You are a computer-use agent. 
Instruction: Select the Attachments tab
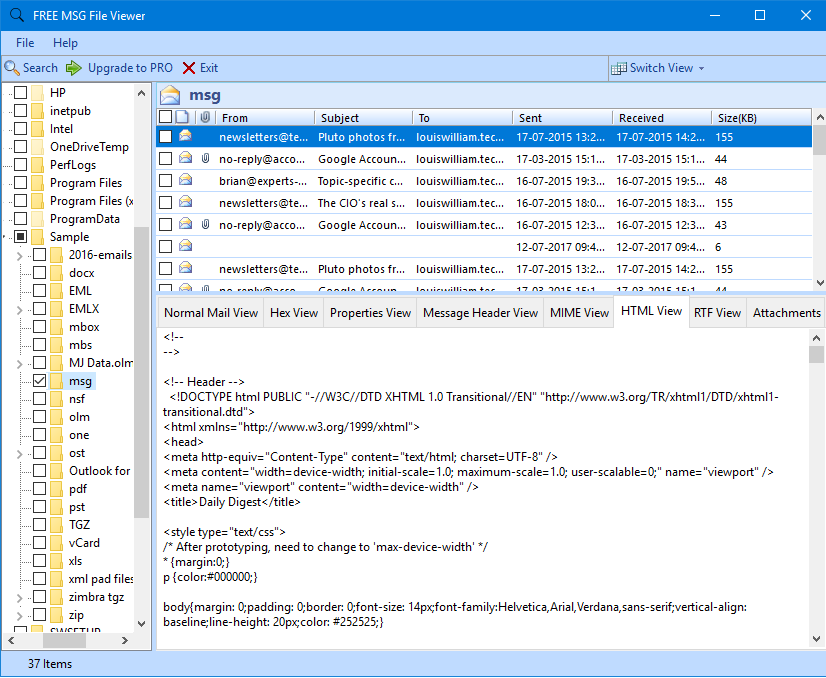[785, 312]
